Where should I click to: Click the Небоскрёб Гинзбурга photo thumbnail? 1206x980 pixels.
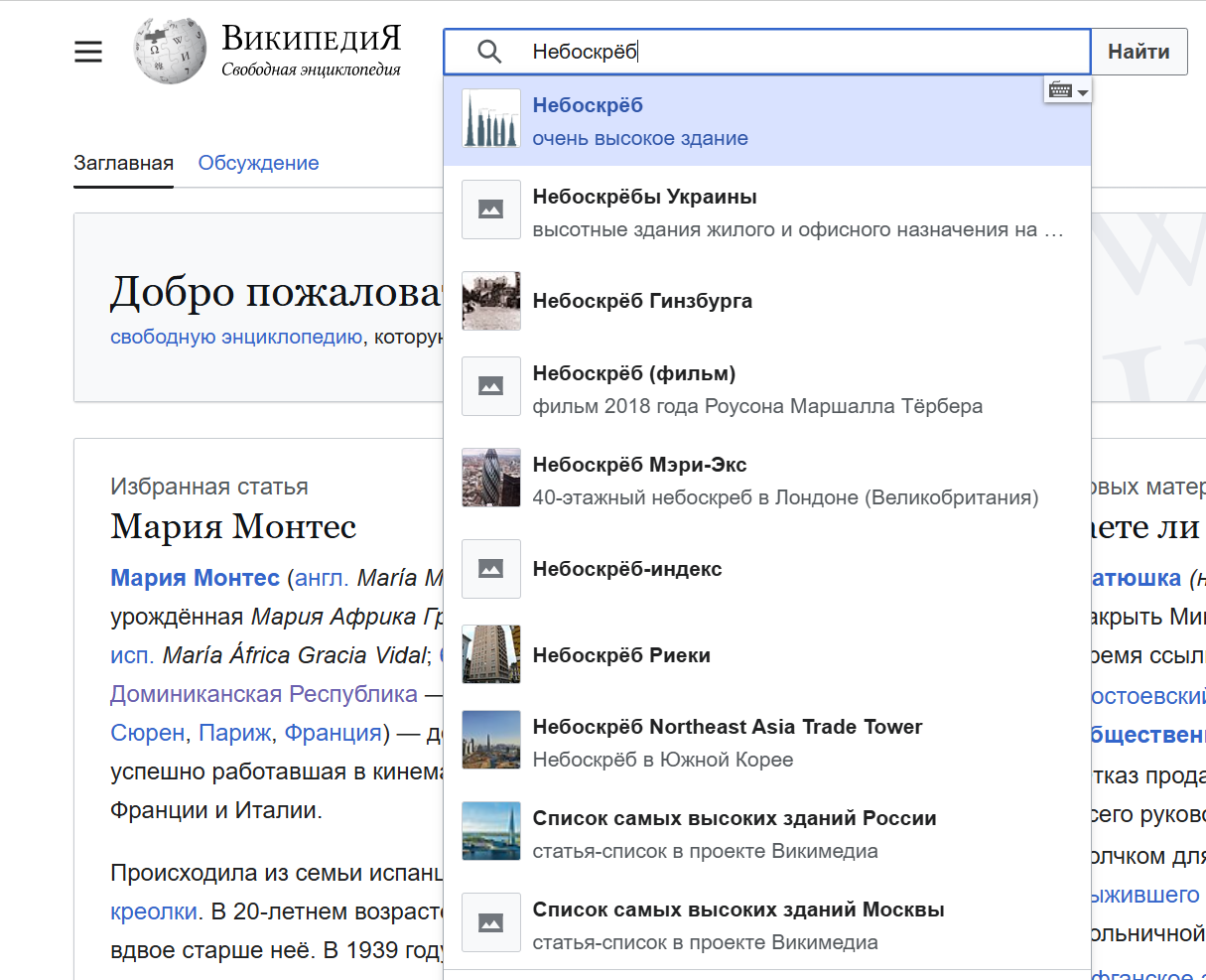click(491, 301)
